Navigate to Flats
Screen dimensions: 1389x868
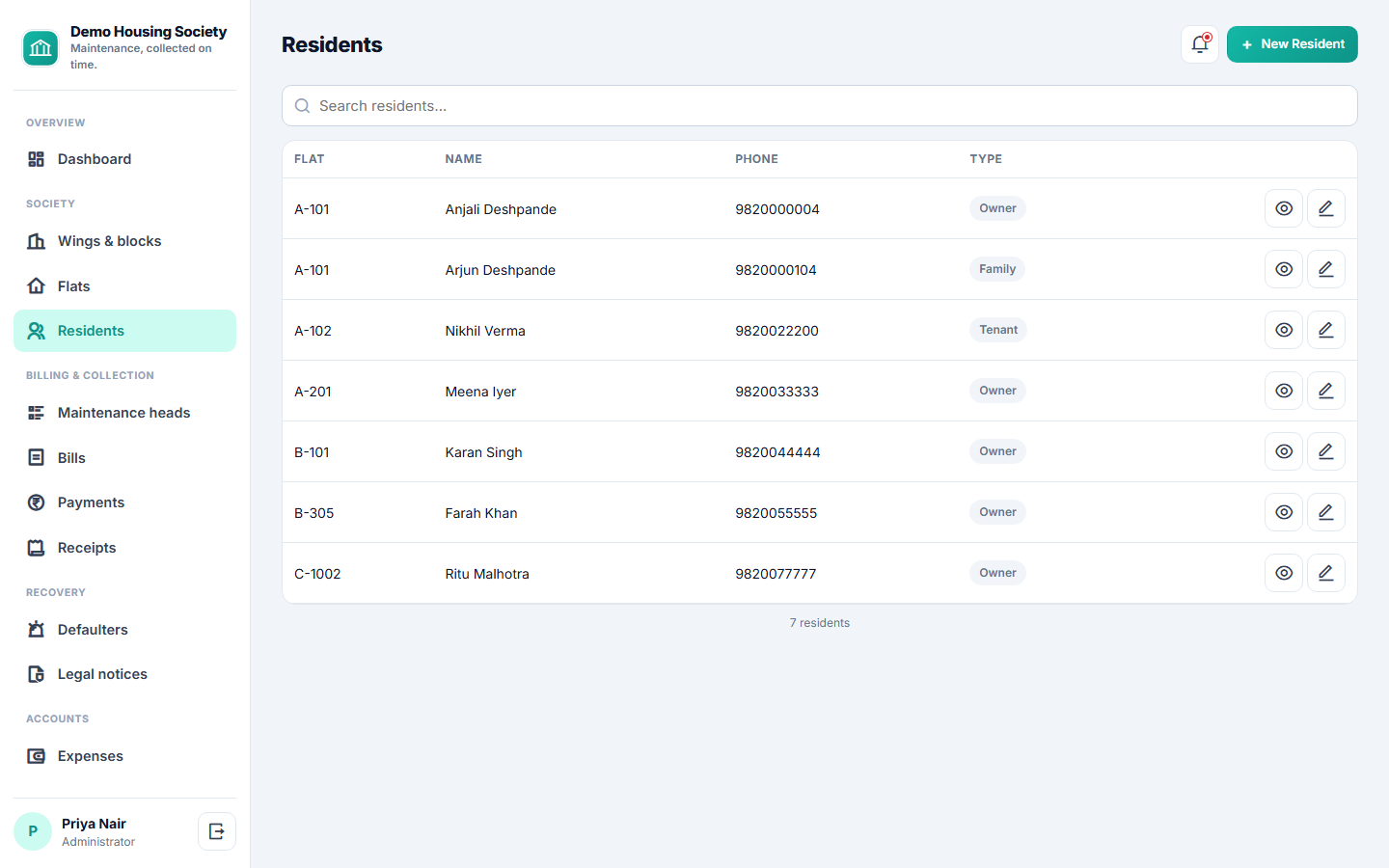coord(124,286)
